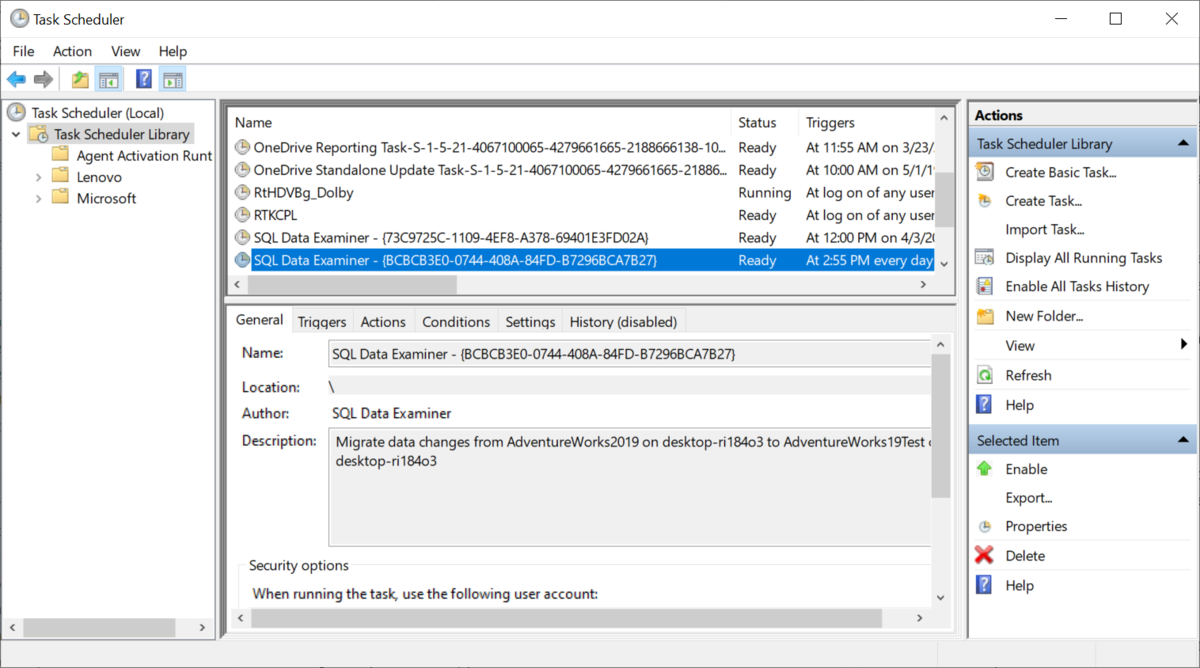
Task: Click the Up one level folder icon
Action: [x=80, y=79]
